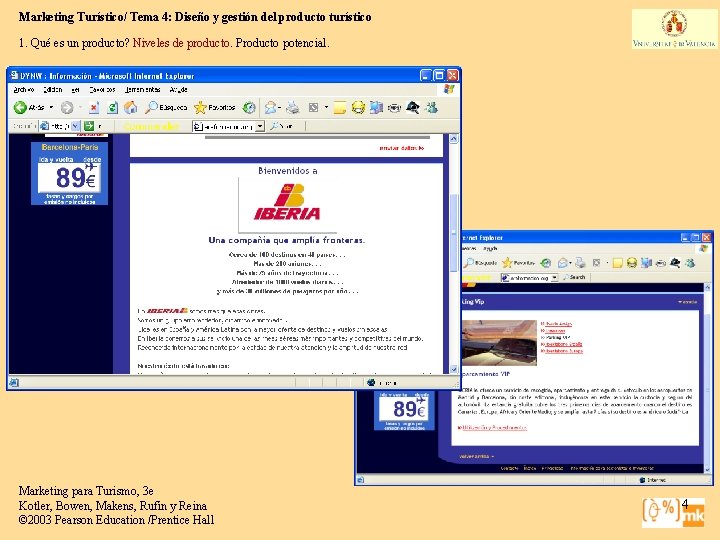Click the Messenger buddy icon in DYNW window
Viewport: 720px width, 540px height.
point(431,107)
